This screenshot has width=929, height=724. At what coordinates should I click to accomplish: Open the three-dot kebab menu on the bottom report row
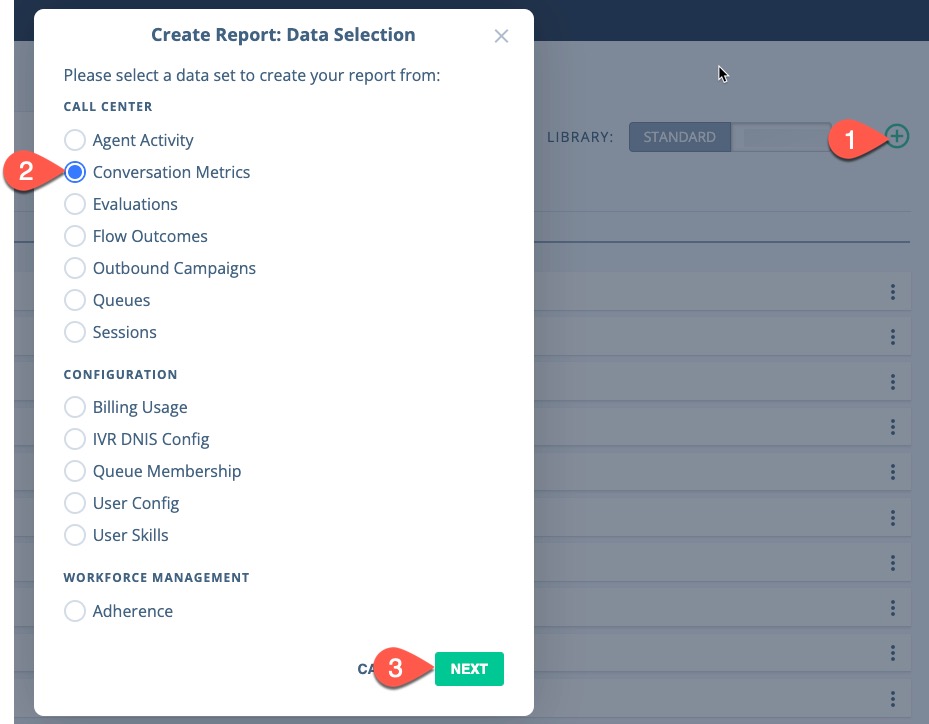892,697
